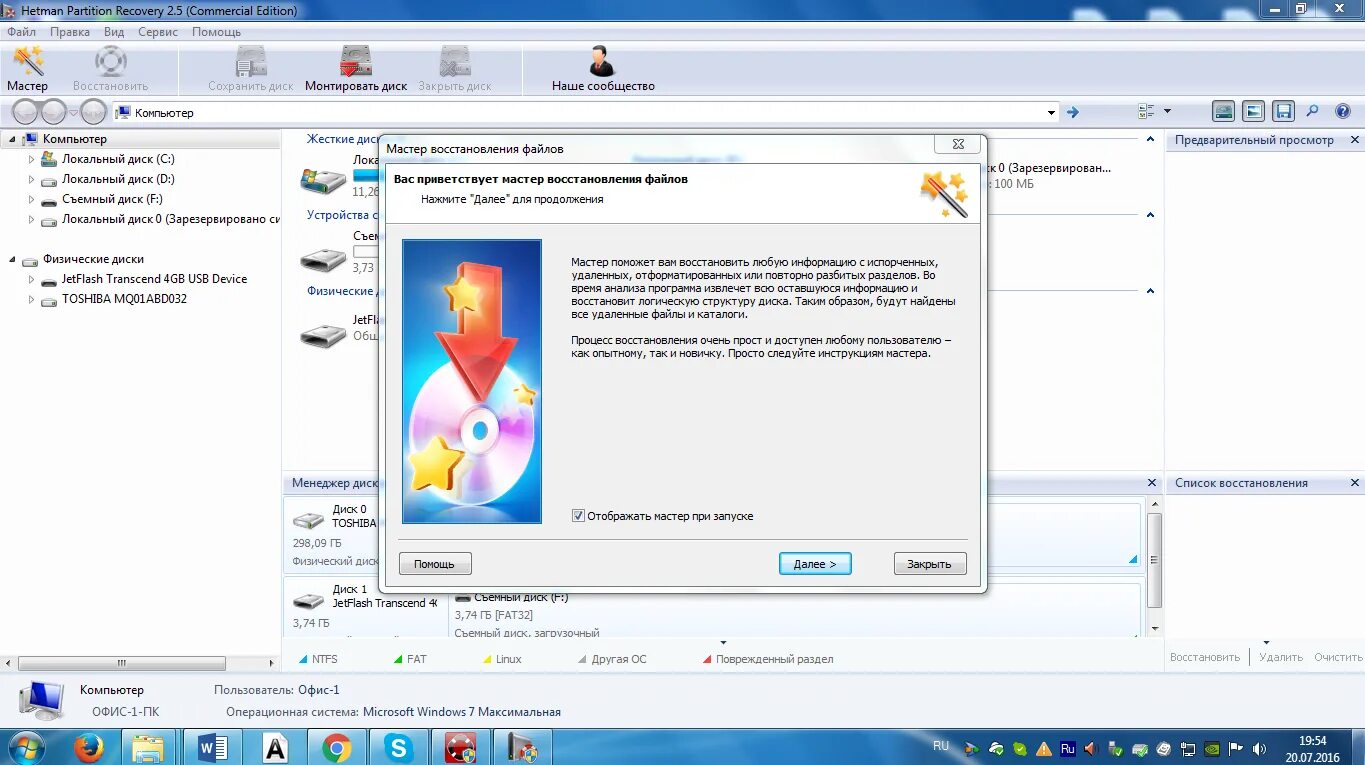
Task: Open the Правка menu
Action: click(x=70, y=32)
